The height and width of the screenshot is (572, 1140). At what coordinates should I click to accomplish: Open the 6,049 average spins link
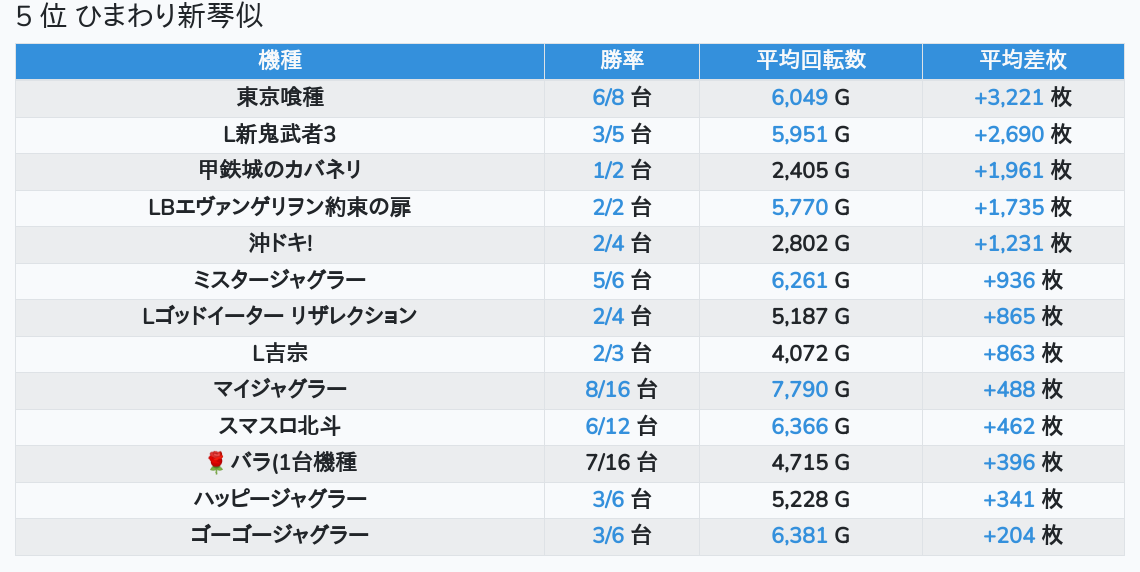pos(800,98)
